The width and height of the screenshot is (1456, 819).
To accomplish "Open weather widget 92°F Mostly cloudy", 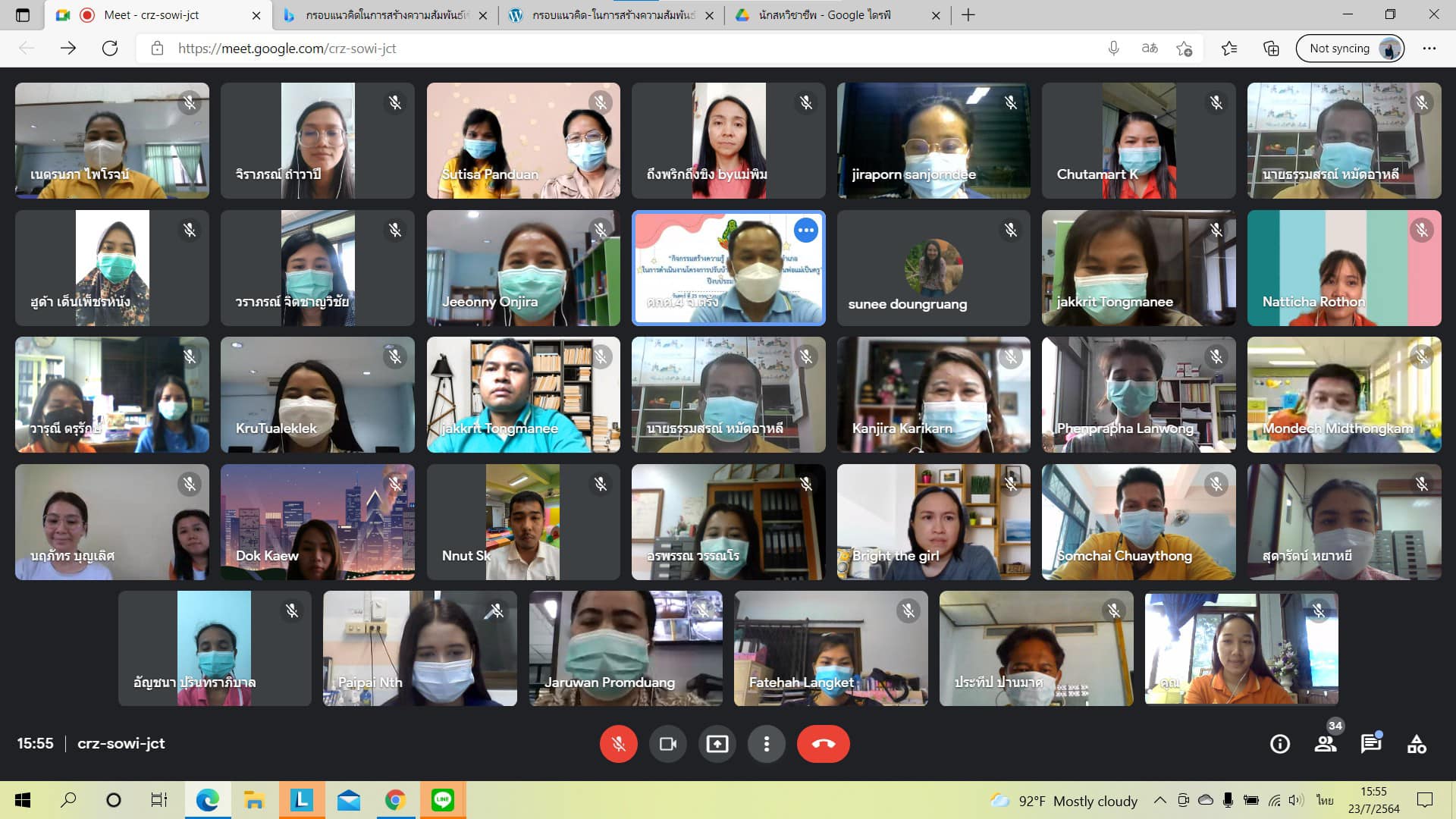I will coord(1064,801).
